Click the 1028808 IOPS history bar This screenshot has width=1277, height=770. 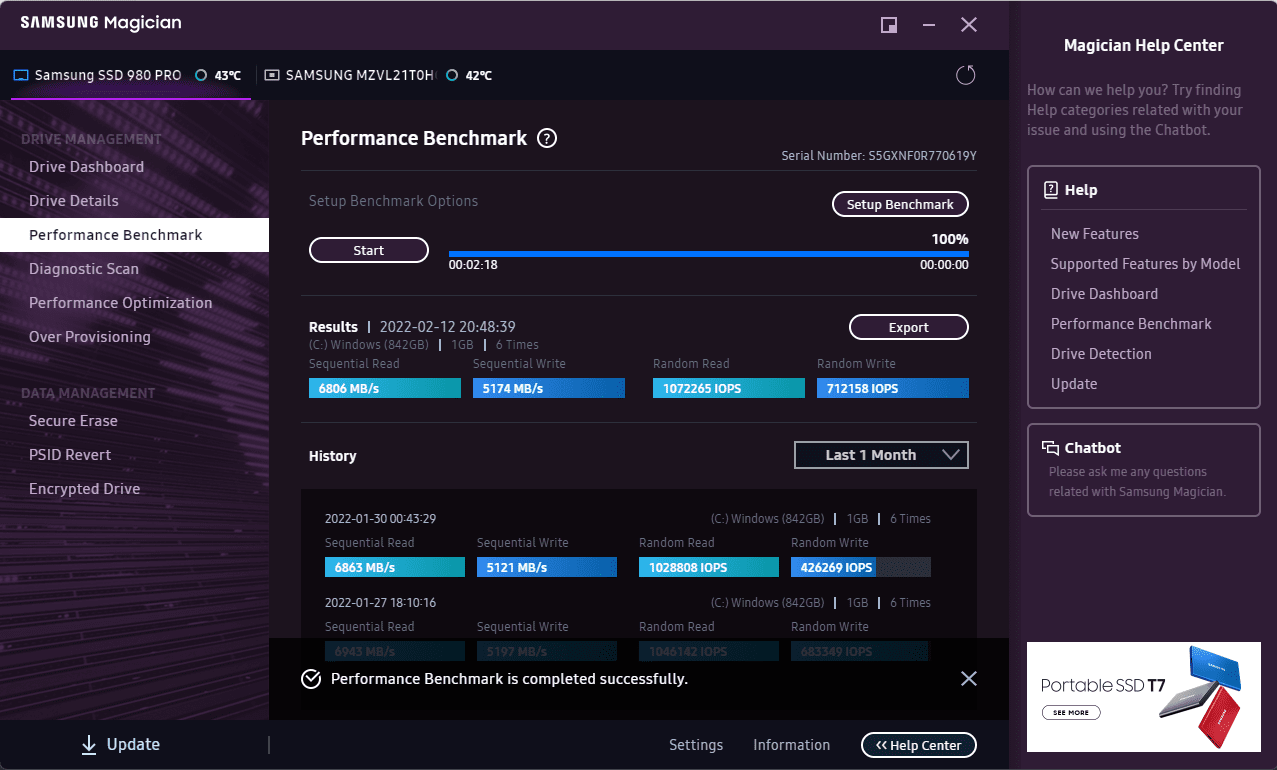click(x=709, y=567)
